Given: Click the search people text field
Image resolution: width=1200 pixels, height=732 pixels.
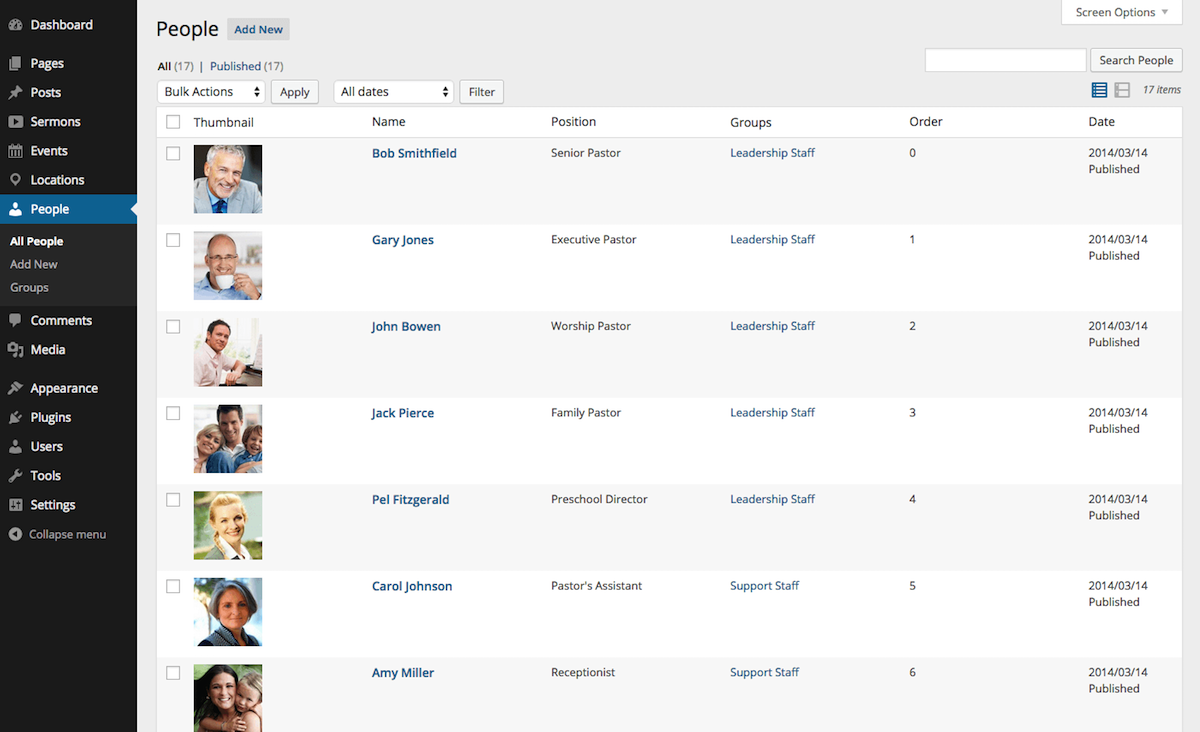Looking at the screenshot, I should point(1005,60).
